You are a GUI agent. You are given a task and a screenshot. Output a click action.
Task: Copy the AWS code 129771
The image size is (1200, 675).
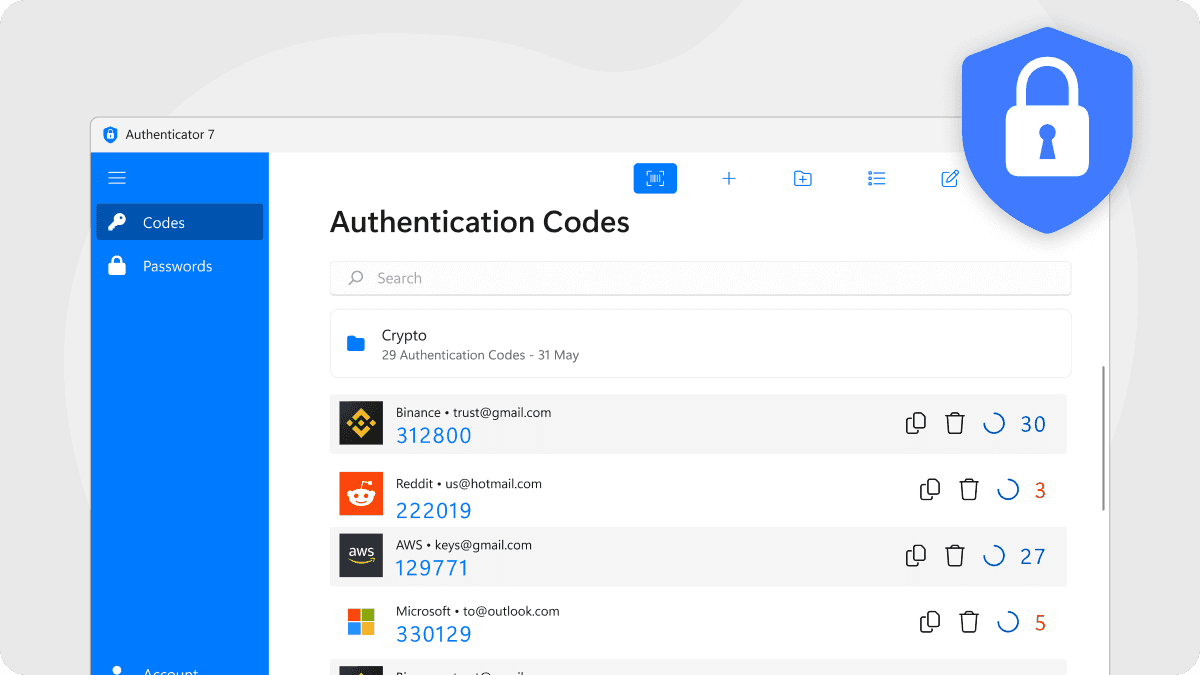pyautogui.click(x=915, y=556)
